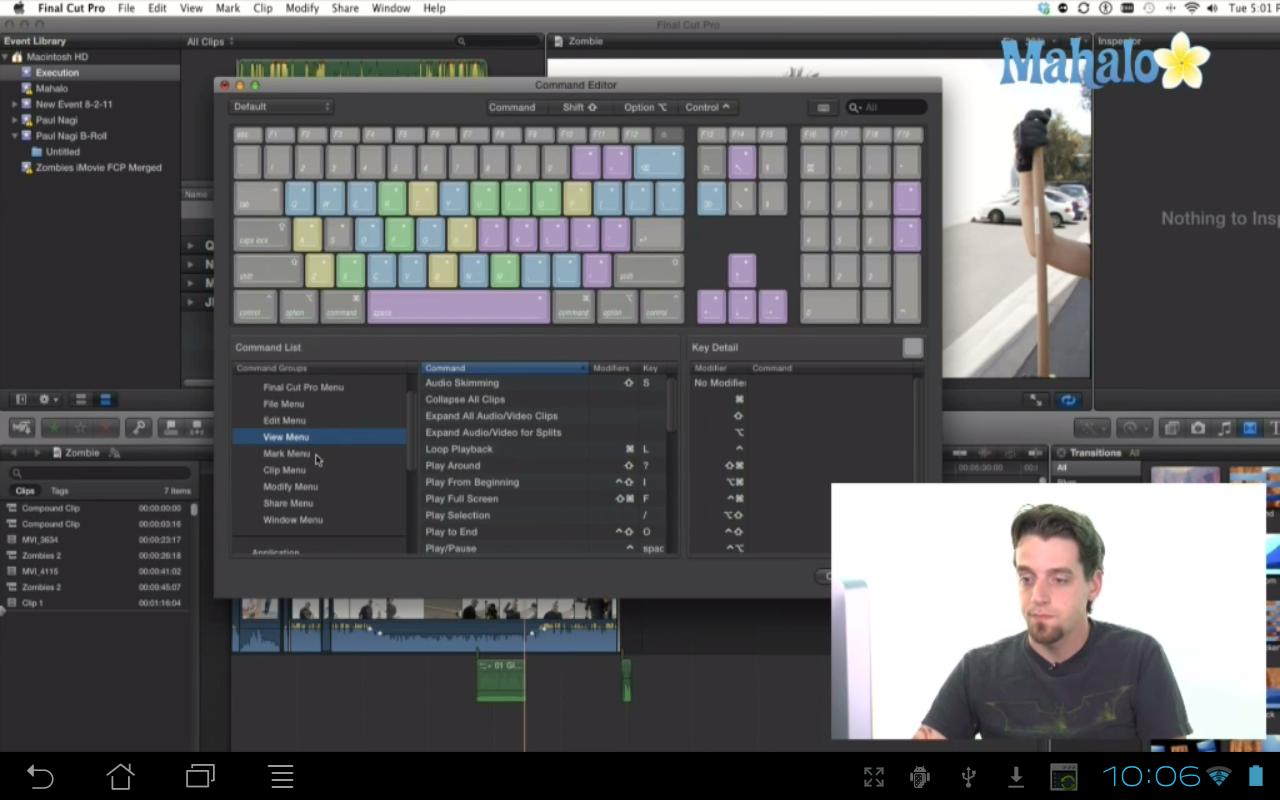Viewport: 1280px width, 800px height.
Task: Select File Menu command group
Action: [x=284, y=404]
